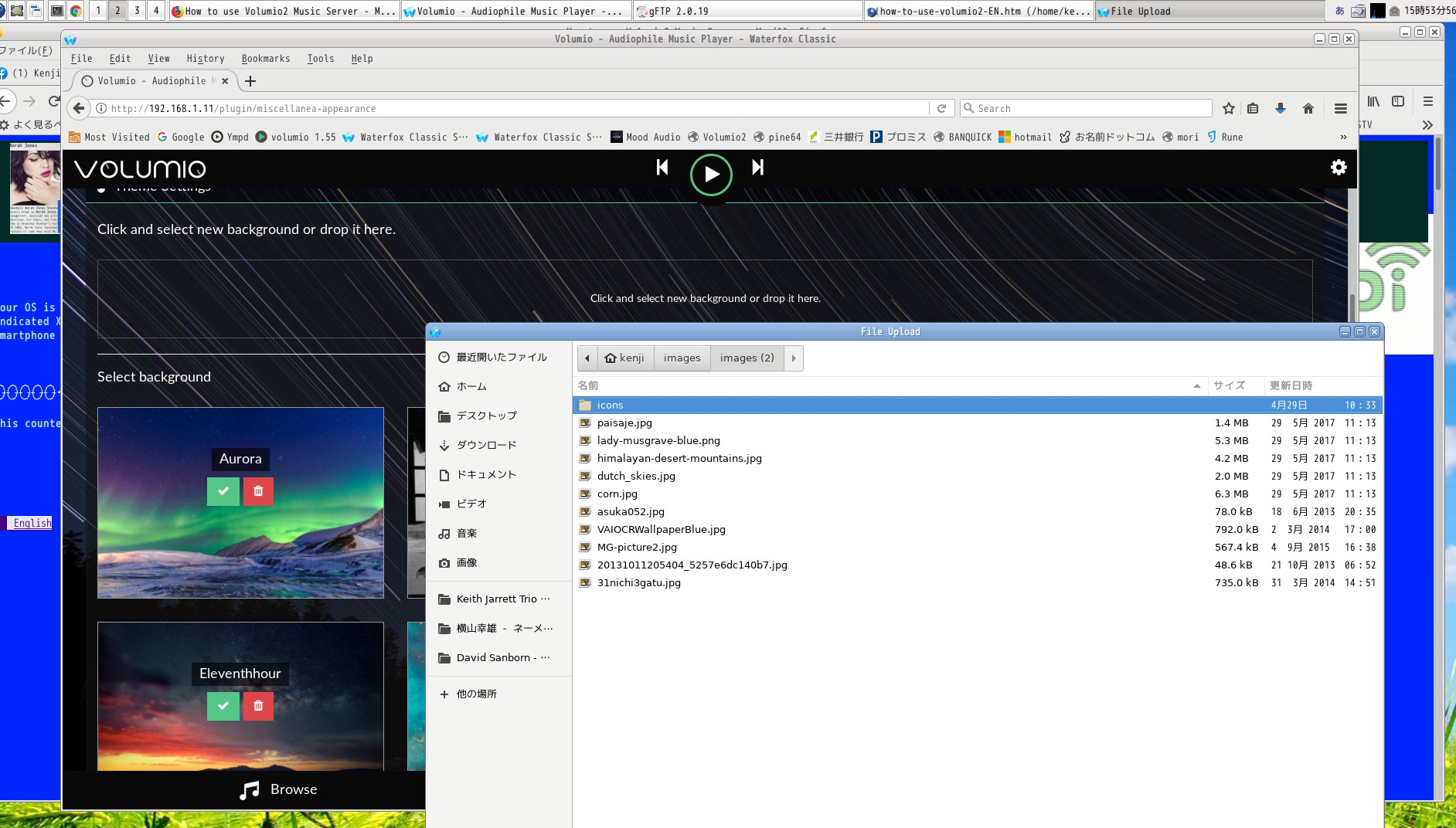Open the browser downloads arrow icon
Viewport: 1456px width, 828px height.
pyautogui.click(x=1281, y=109)
